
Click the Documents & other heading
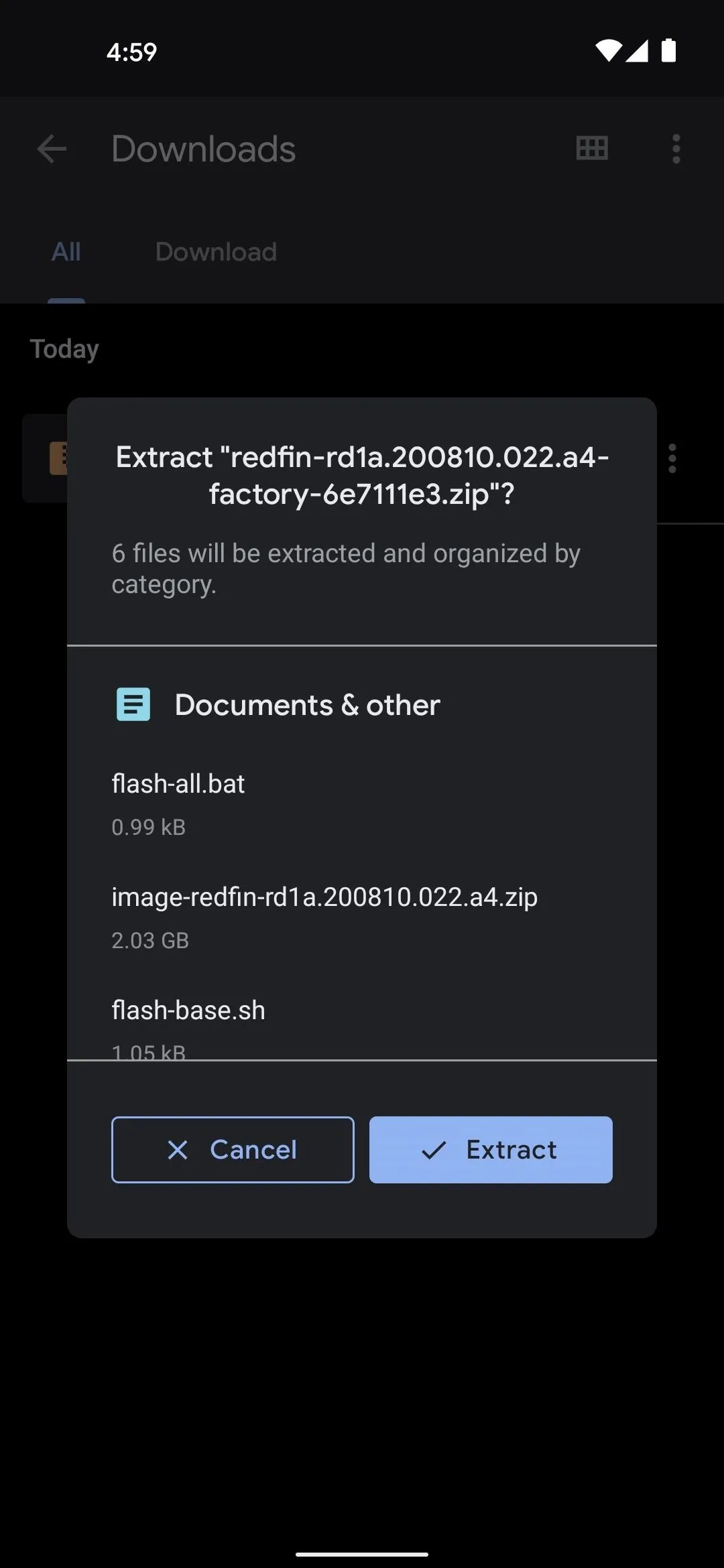coord(307,705)
